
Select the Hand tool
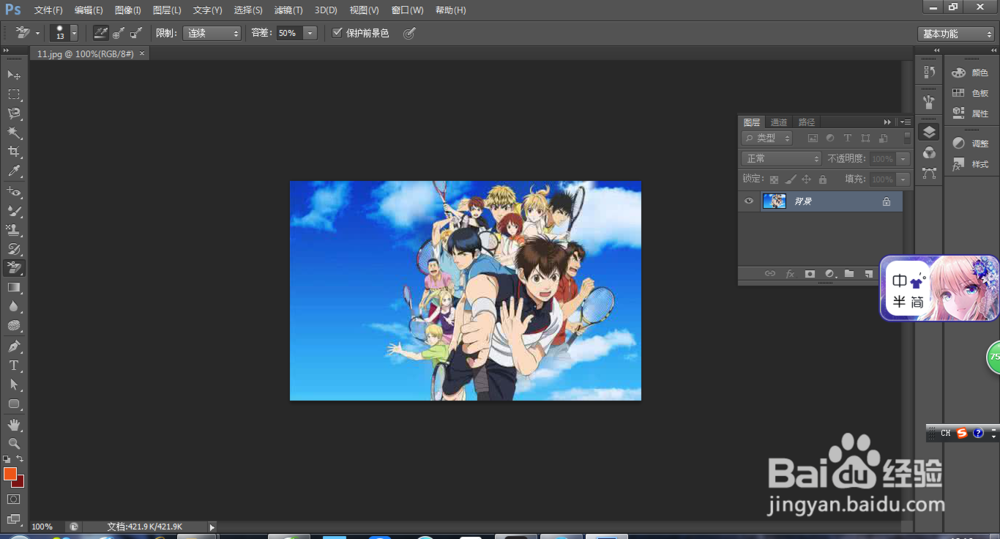[x=13, y=425]
